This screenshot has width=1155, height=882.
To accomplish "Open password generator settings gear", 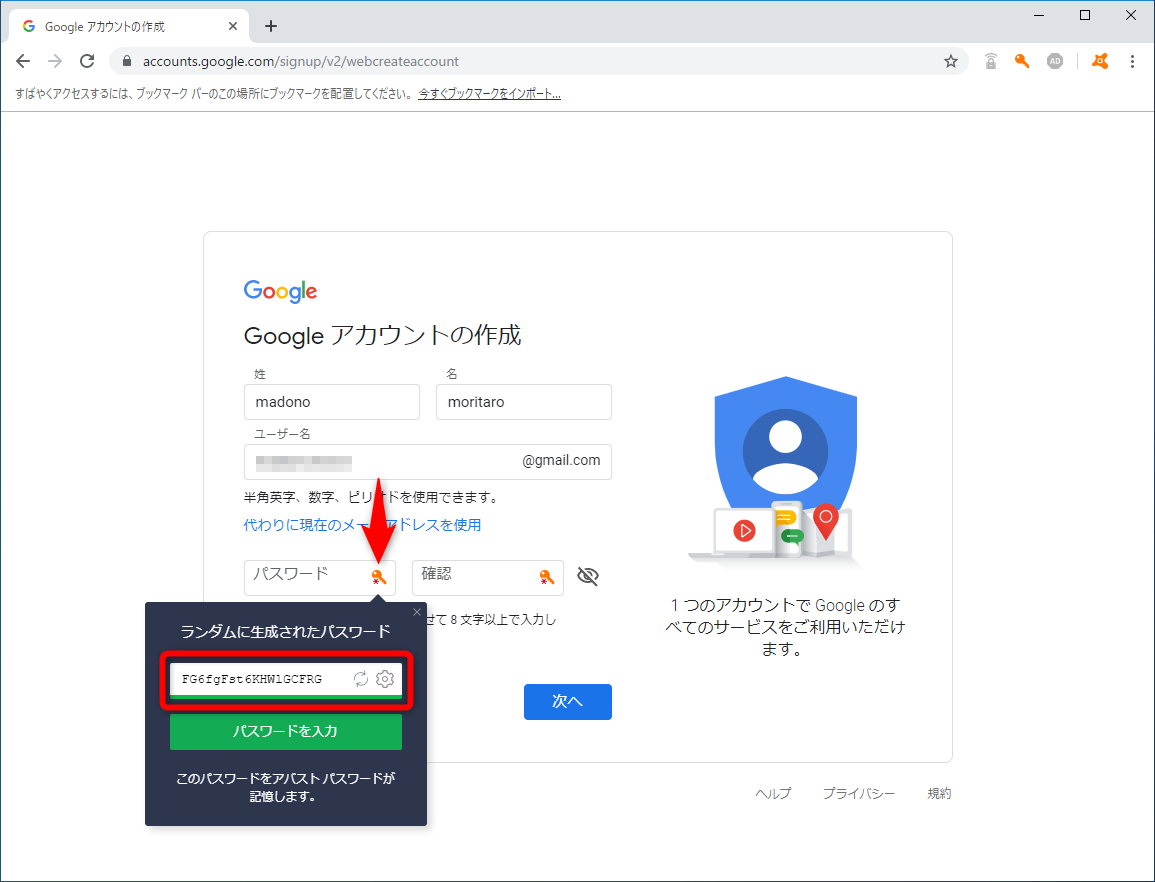I will 385,679.
